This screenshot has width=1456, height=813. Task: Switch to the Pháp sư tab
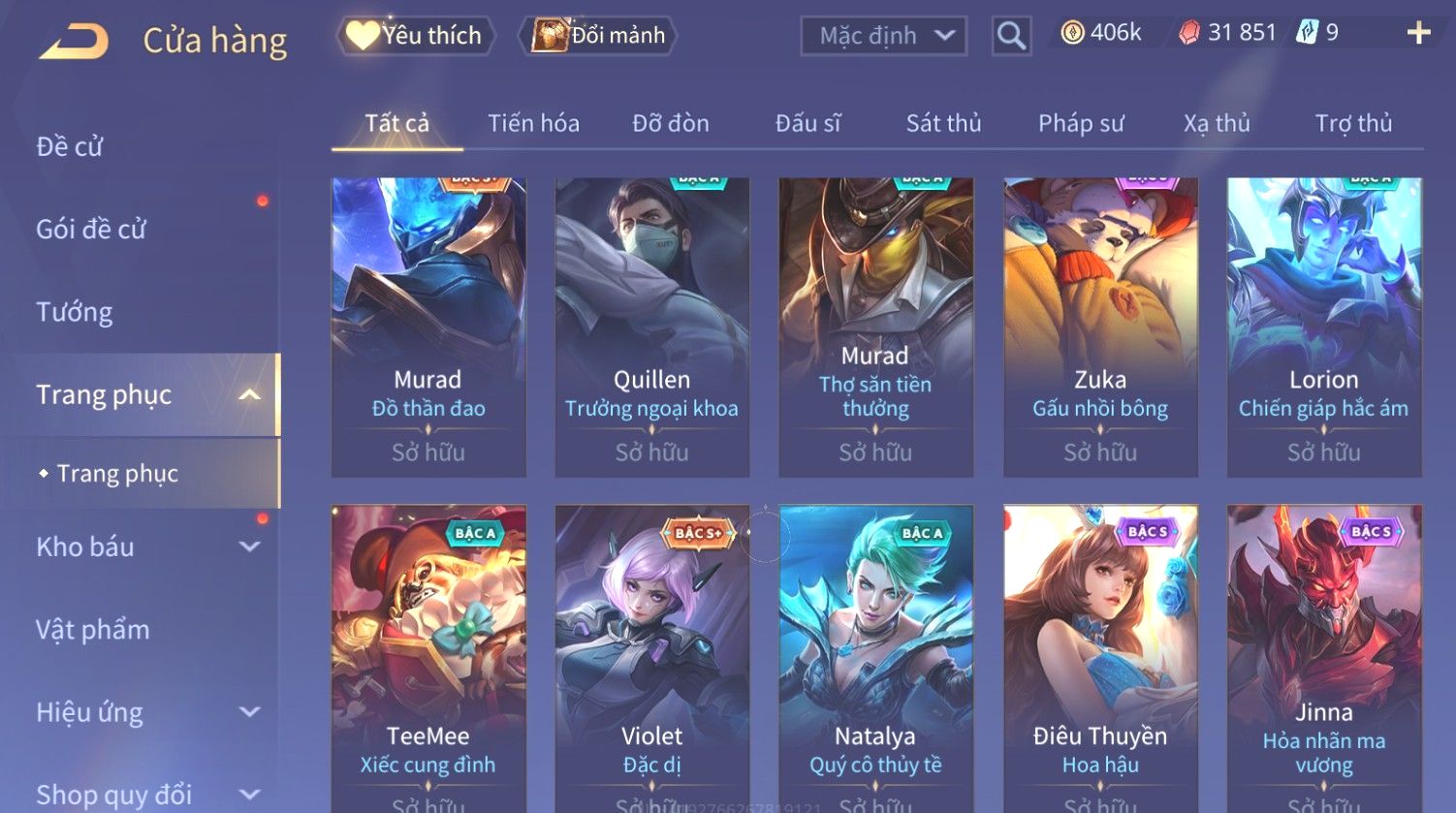[1081, 123]
